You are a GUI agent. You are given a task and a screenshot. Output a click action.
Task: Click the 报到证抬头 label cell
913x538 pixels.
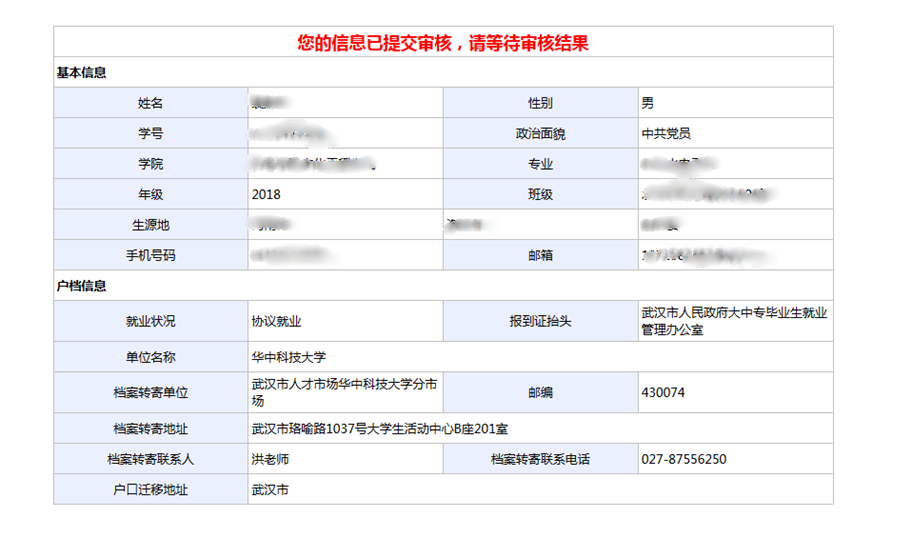point(540,321)
